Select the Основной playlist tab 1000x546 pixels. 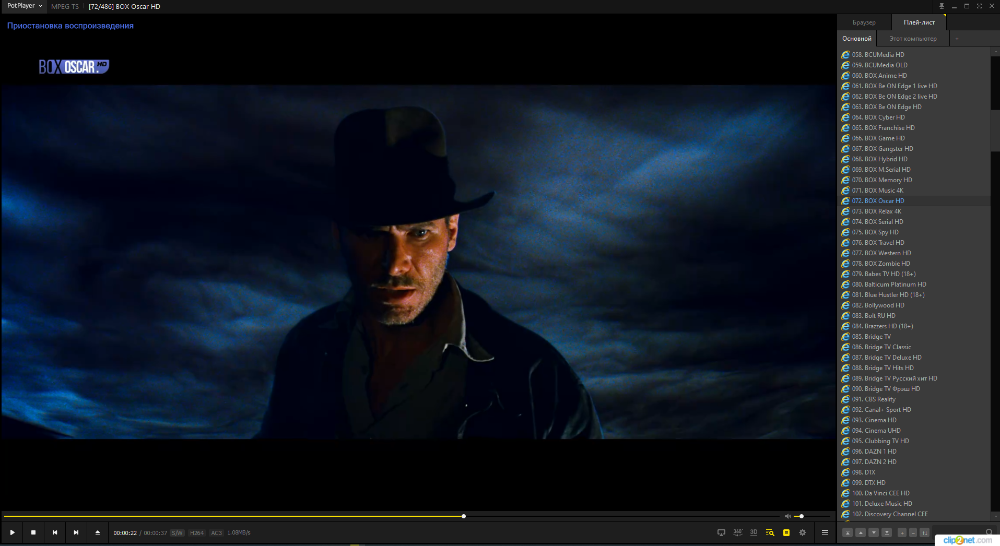point(857,39)
